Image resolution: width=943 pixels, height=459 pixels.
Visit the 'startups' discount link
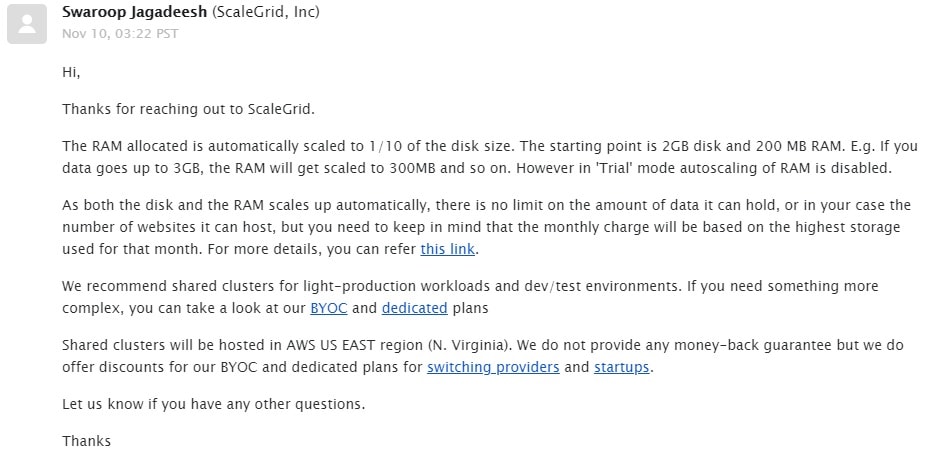coord(622,367)
